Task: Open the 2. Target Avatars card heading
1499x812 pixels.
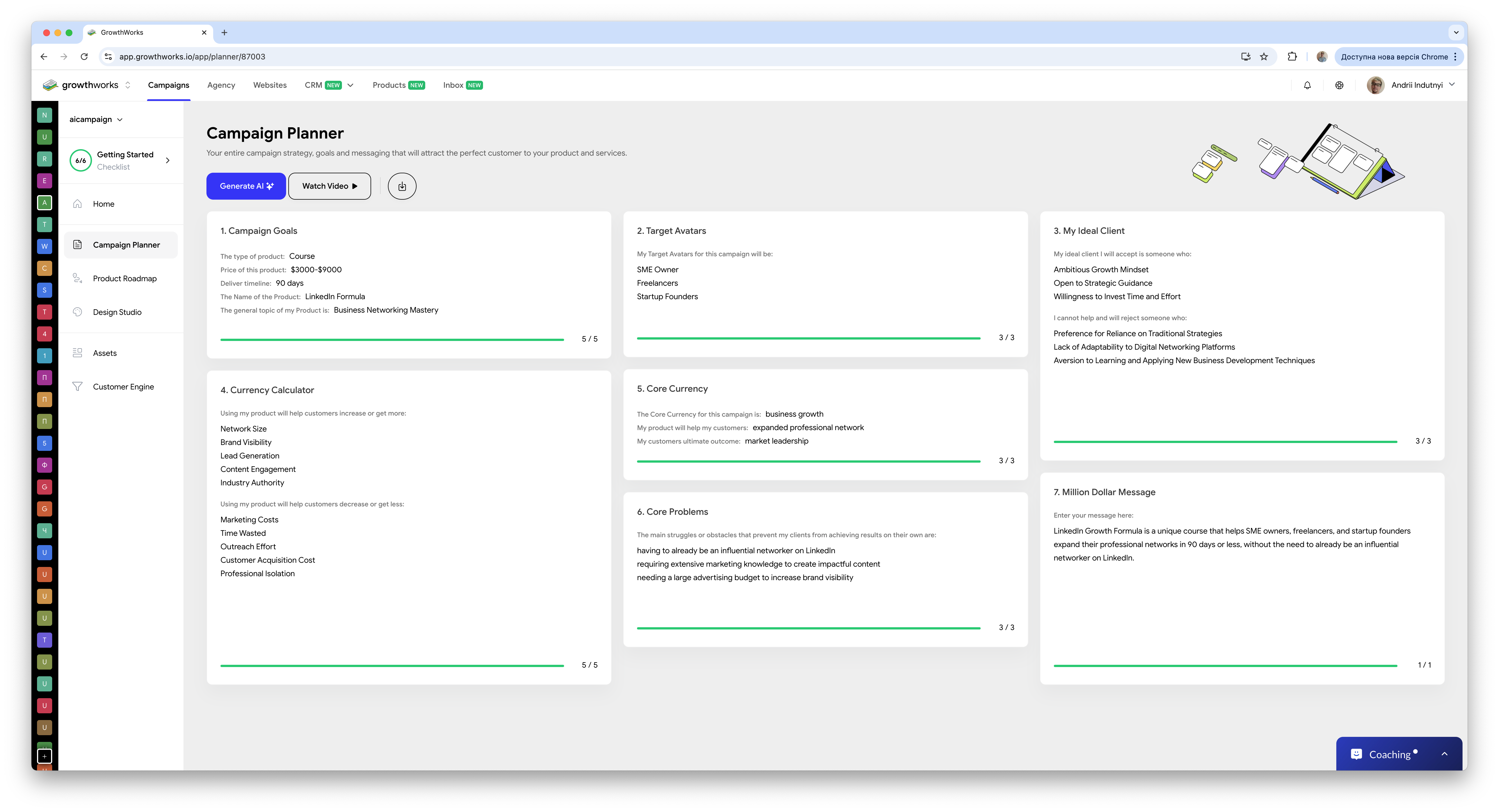Action: click(671, 231)
